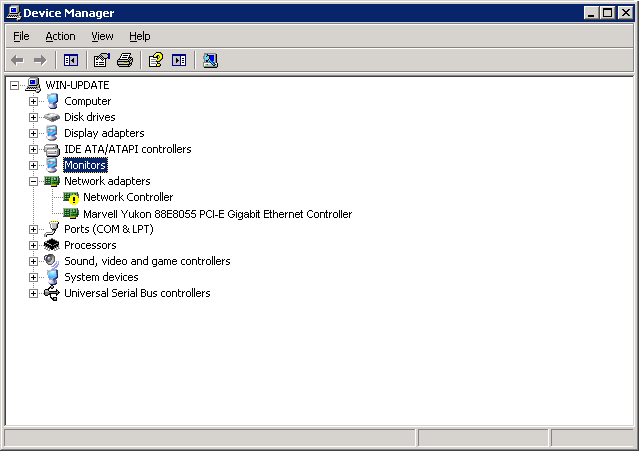Expand the Processors node
Screen dimensions: 639x451
(x=33, y=245)
